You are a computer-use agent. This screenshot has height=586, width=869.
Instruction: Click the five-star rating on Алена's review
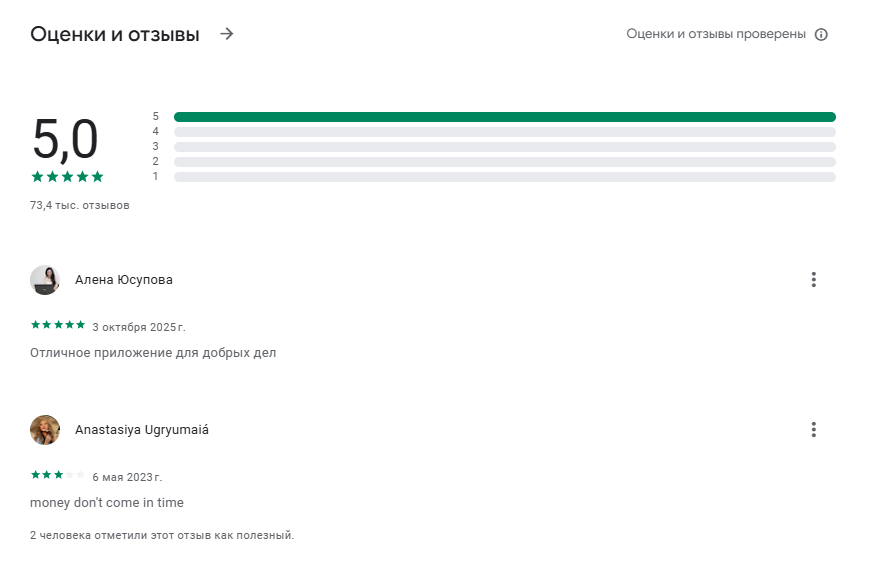click(58, 325)
